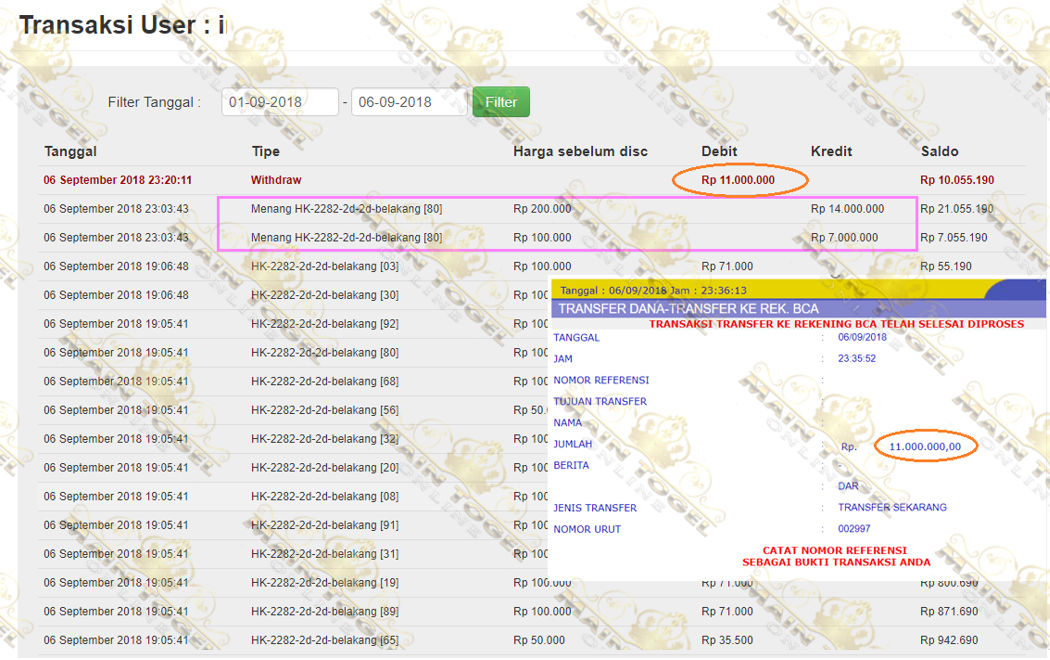Select the Tipe column header
Screen dimensions: 1050x660
pyautogui.click(x=265, y=152)
